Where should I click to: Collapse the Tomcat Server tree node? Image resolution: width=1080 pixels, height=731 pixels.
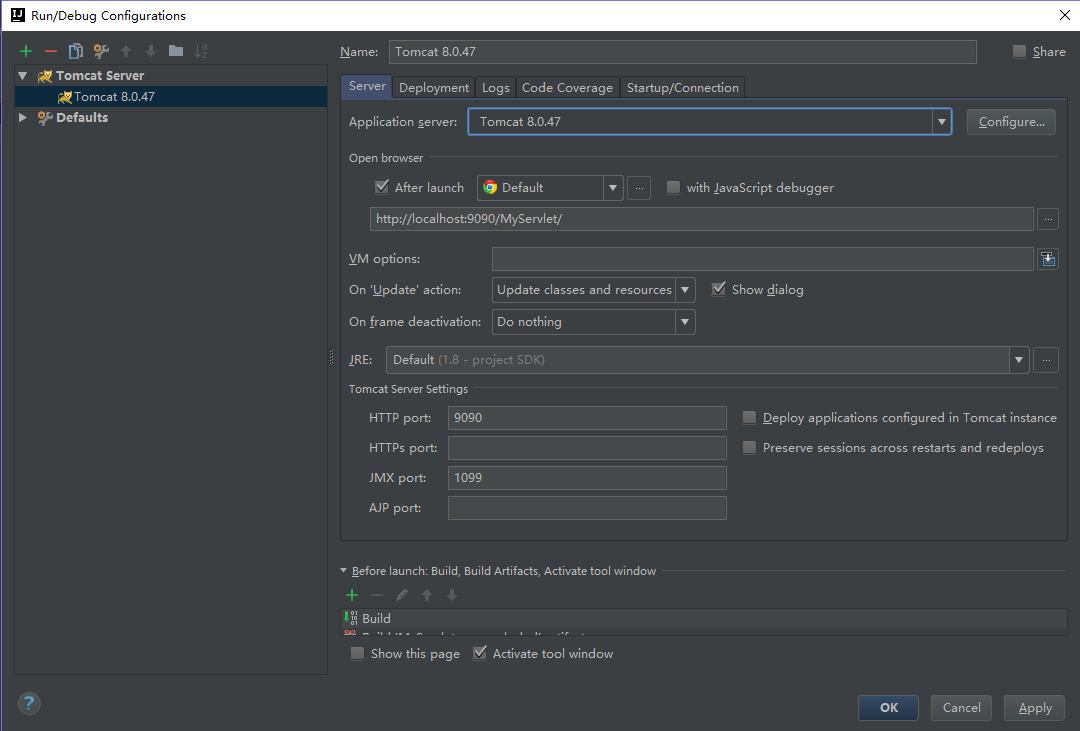23,76
